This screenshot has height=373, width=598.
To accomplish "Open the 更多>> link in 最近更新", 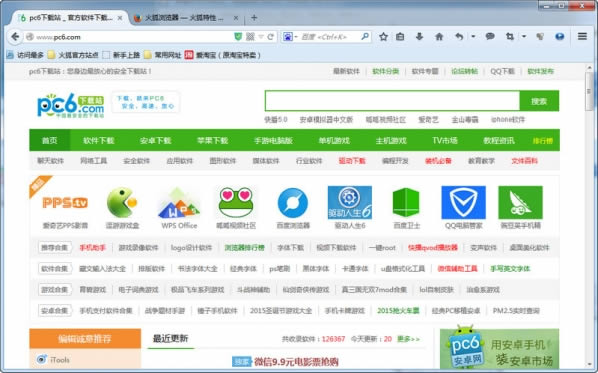I will click(408, 339).
